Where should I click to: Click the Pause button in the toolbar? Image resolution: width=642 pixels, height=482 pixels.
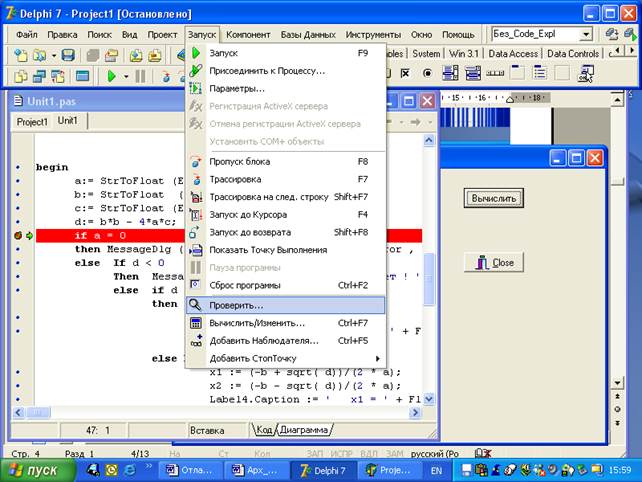[x=140, y=76]
